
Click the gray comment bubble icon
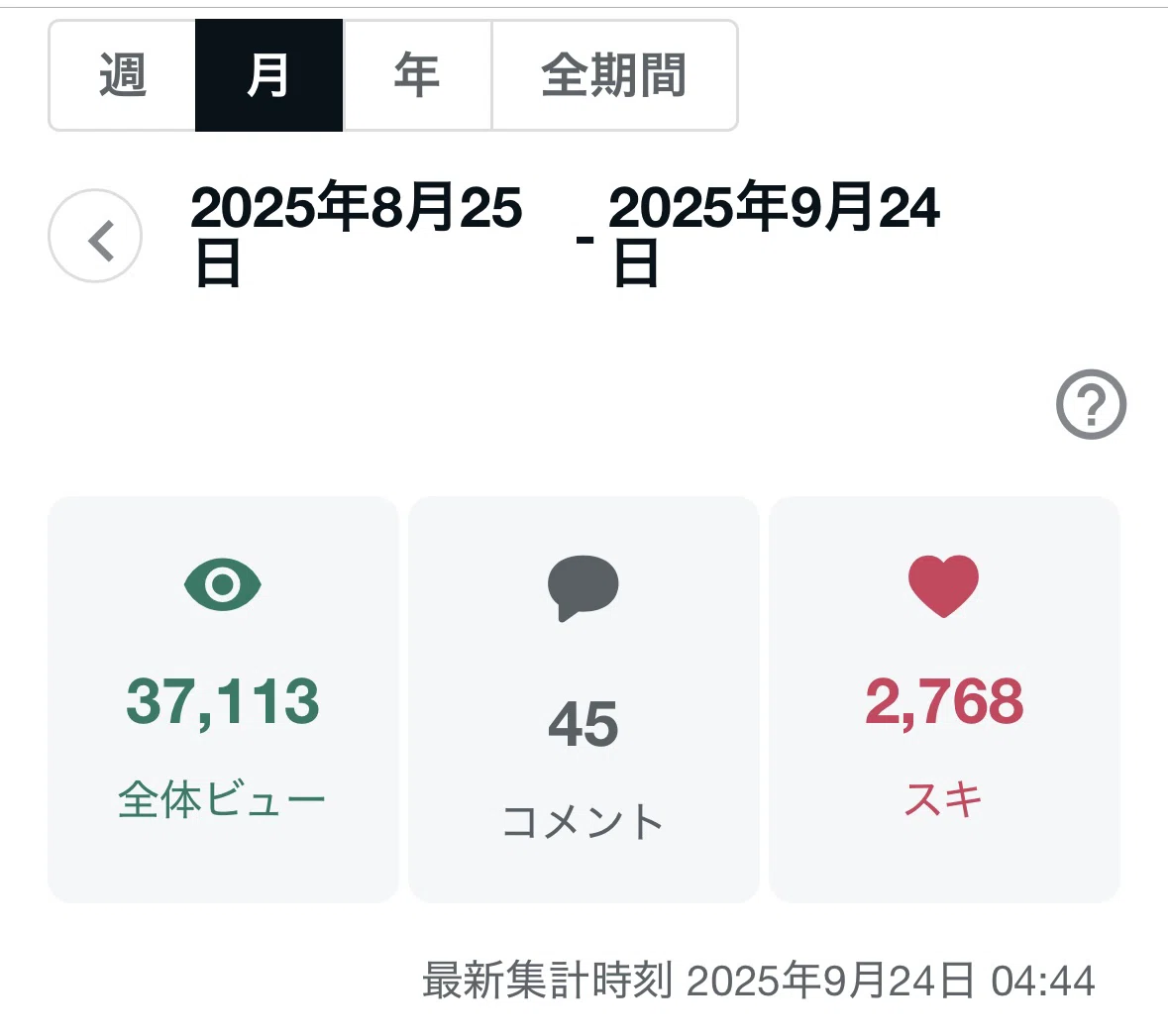pos(584,587)
